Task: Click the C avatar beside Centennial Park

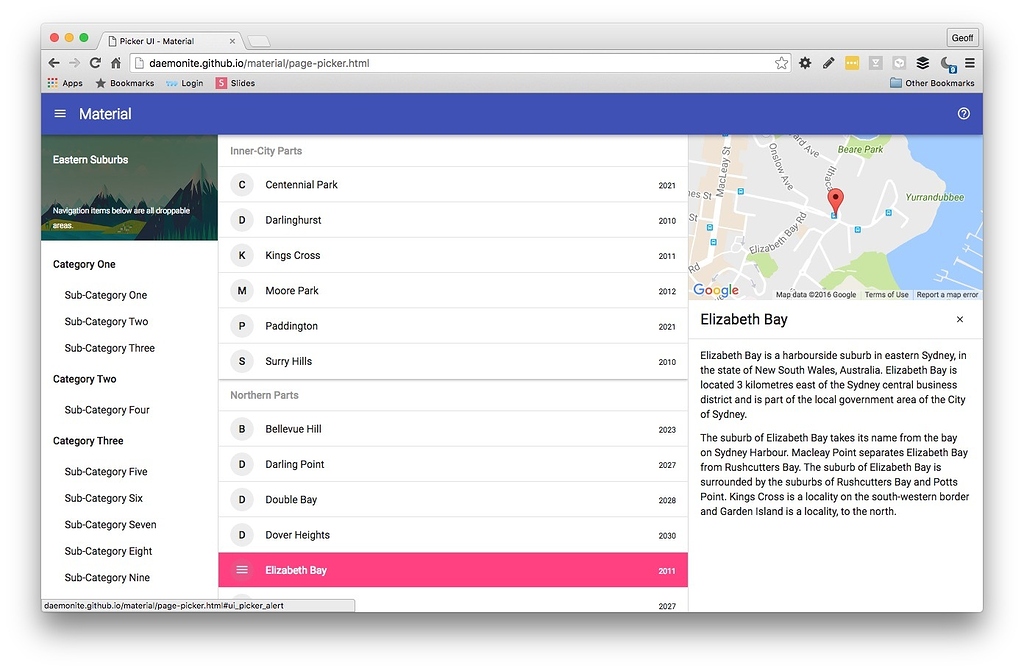Action: coord(241,185)
